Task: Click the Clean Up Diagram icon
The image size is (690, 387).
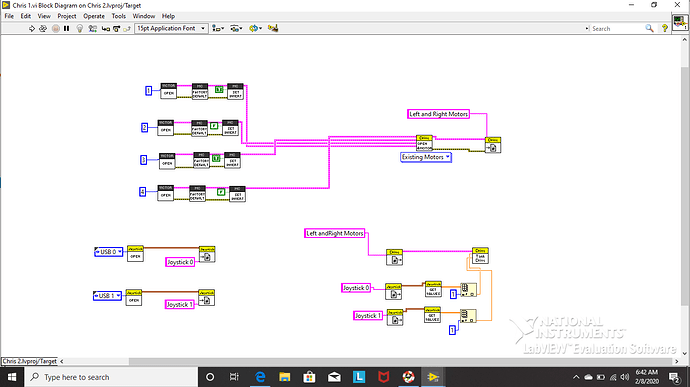Action: (273, 28)
